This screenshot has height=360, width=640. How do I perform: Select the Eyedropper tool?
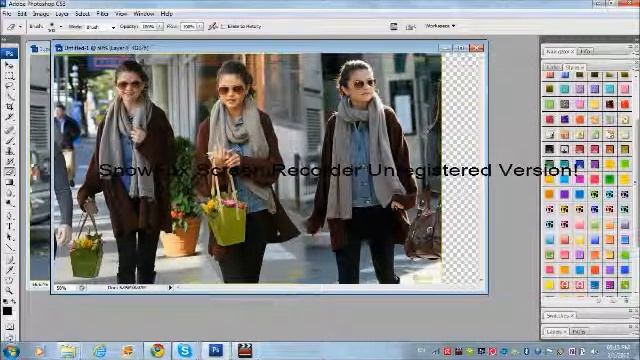click(9, 270)
